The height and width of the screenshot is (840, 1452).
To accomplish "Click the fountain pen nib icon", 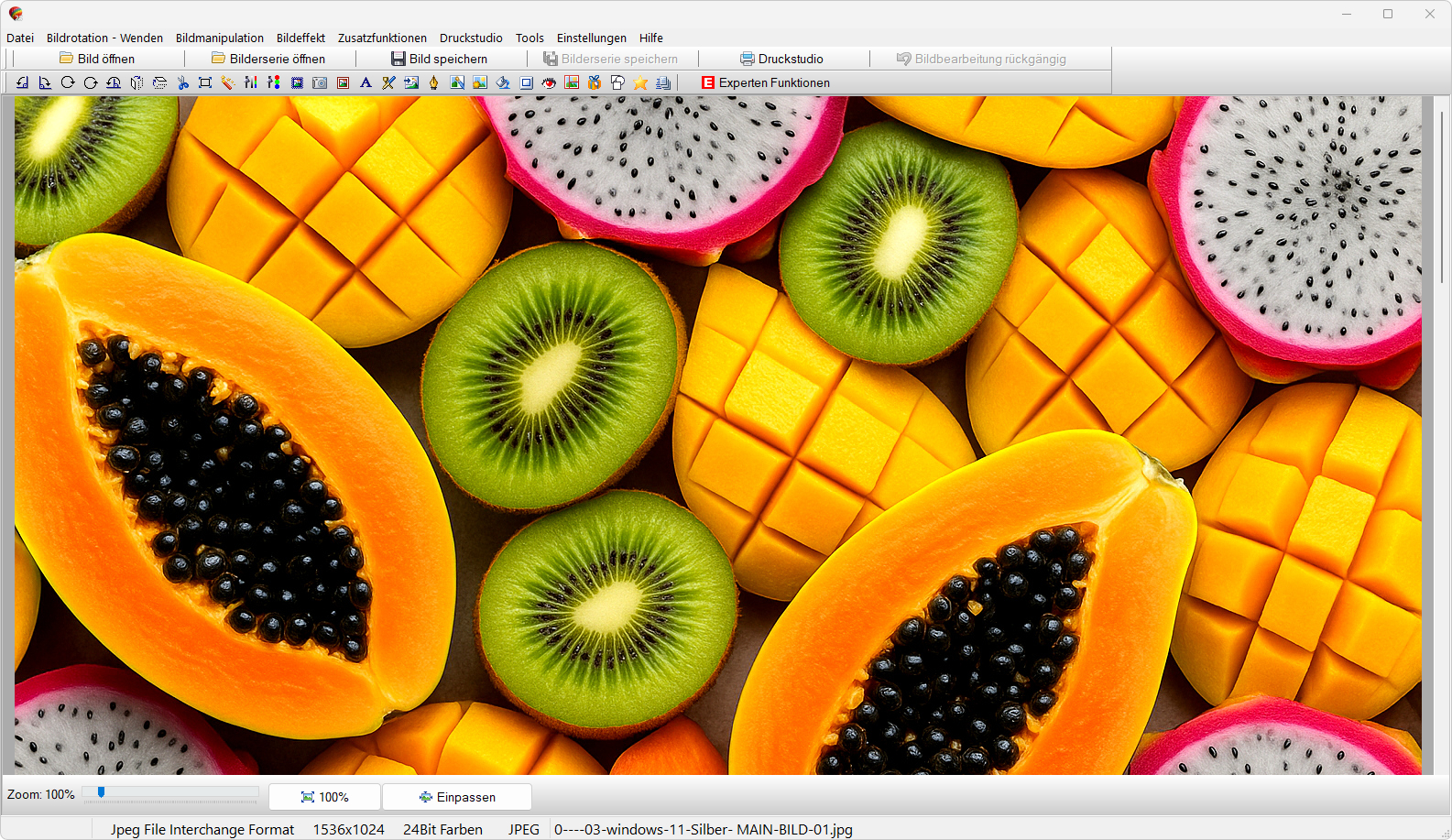I will tap(434, 83).
